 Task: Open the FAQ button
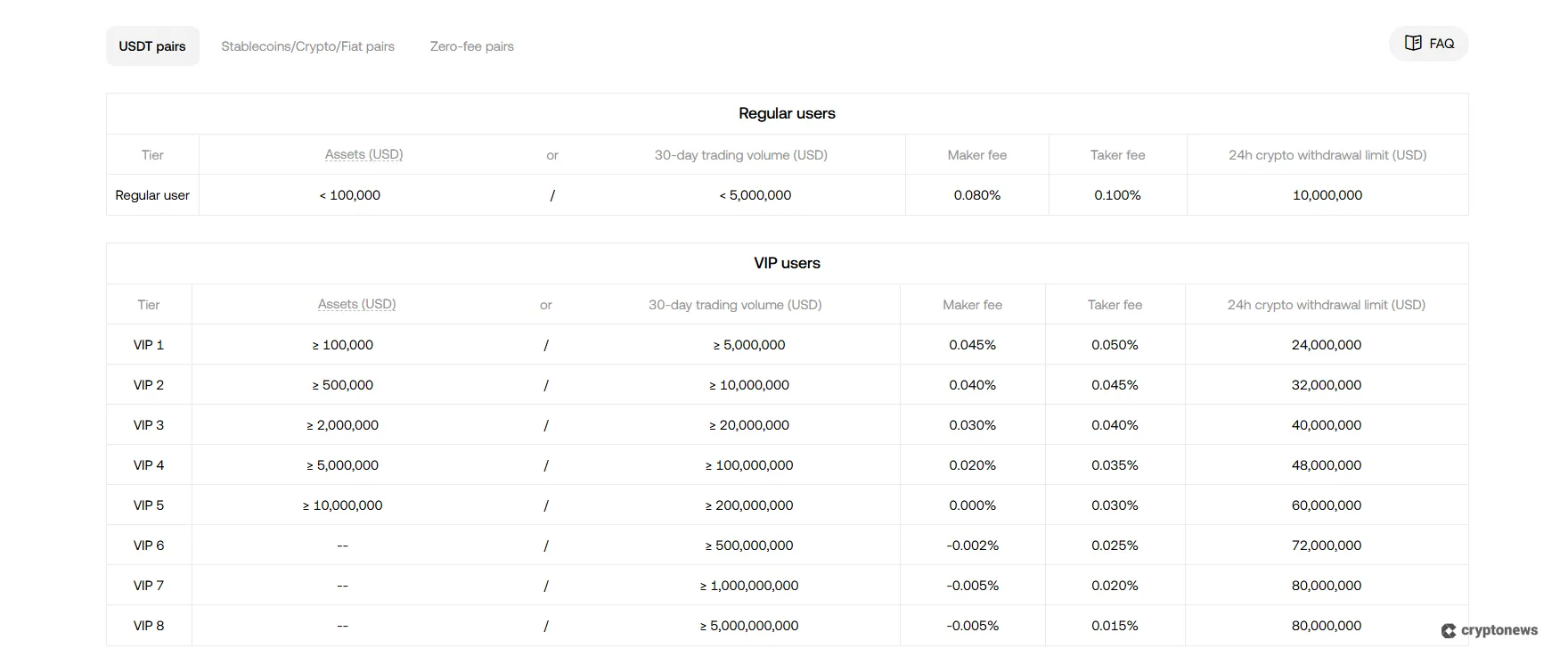(x=1428, y=44)
